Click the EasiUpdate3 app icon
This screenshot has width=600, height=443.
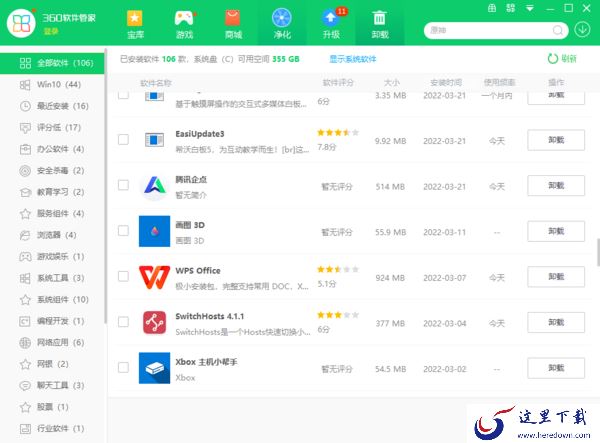154,140
